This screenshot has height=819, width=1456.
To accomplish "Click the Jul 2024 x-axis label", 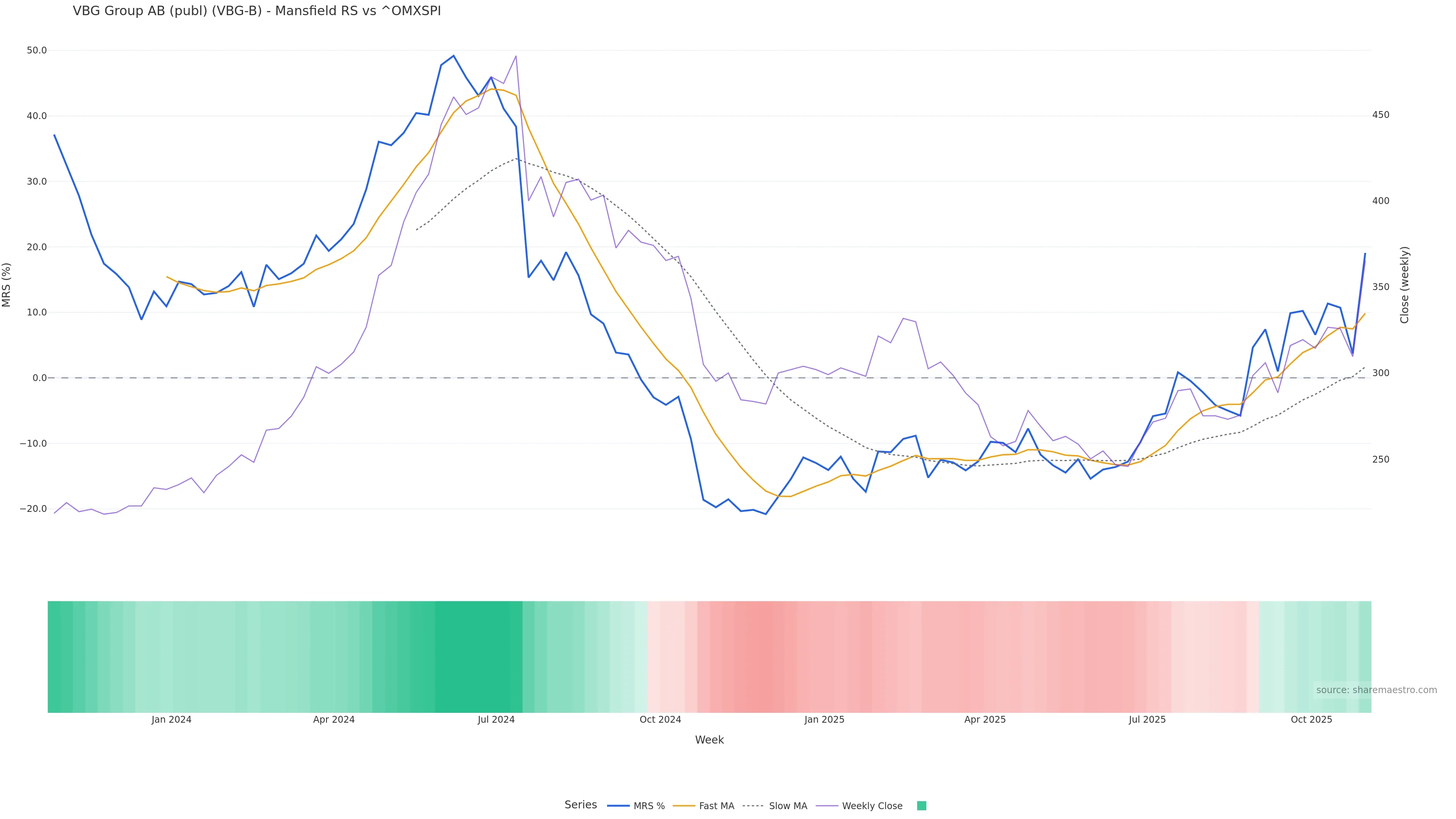I will click(x=496, y=720).
